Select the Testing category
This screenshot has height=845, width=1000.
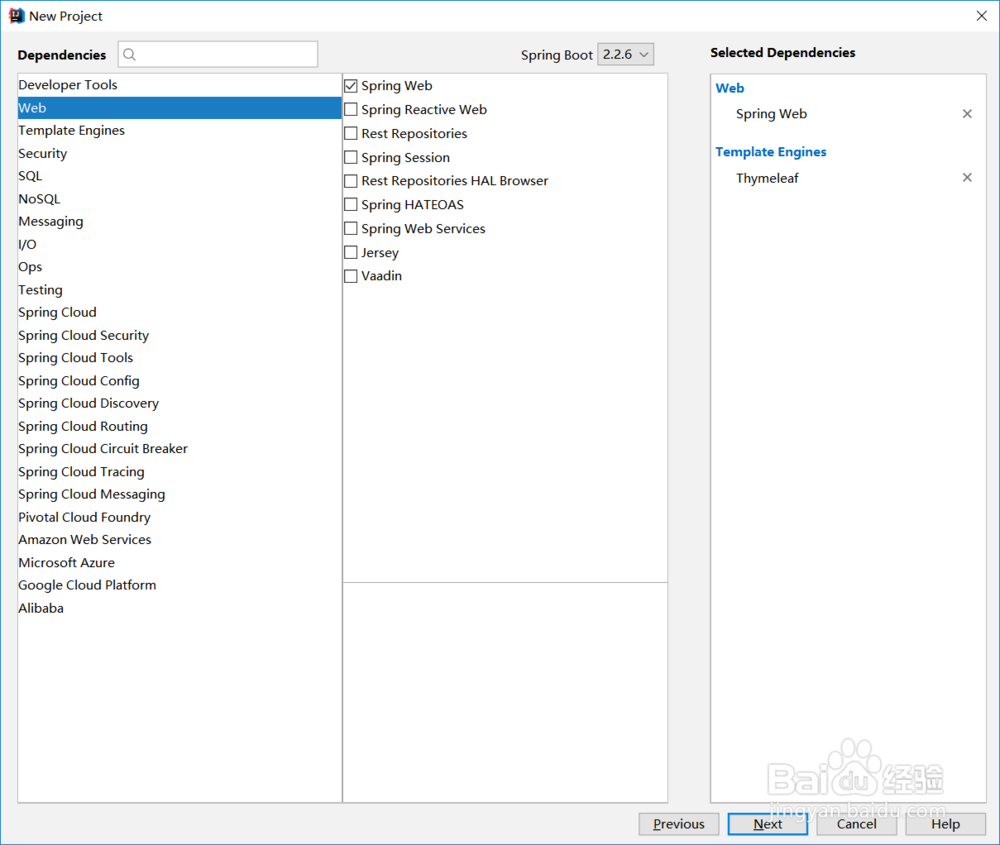(180, 290)
